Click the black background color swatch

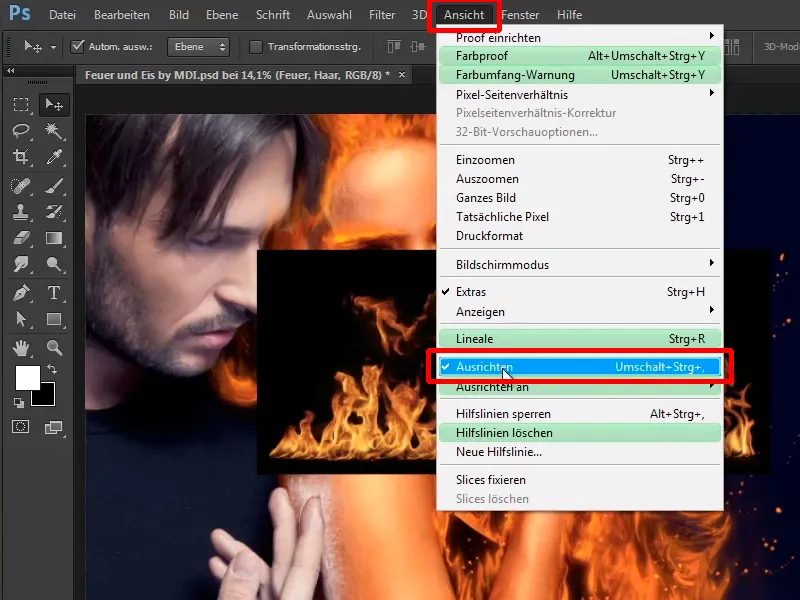(x=46, y=398)
